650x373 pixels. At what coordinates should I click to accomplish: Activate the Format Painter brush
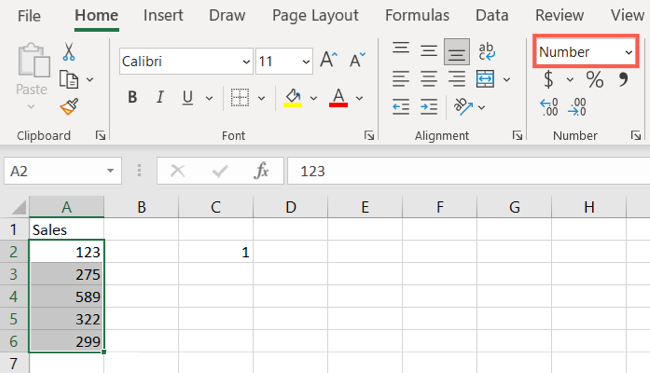click(69, 107)
